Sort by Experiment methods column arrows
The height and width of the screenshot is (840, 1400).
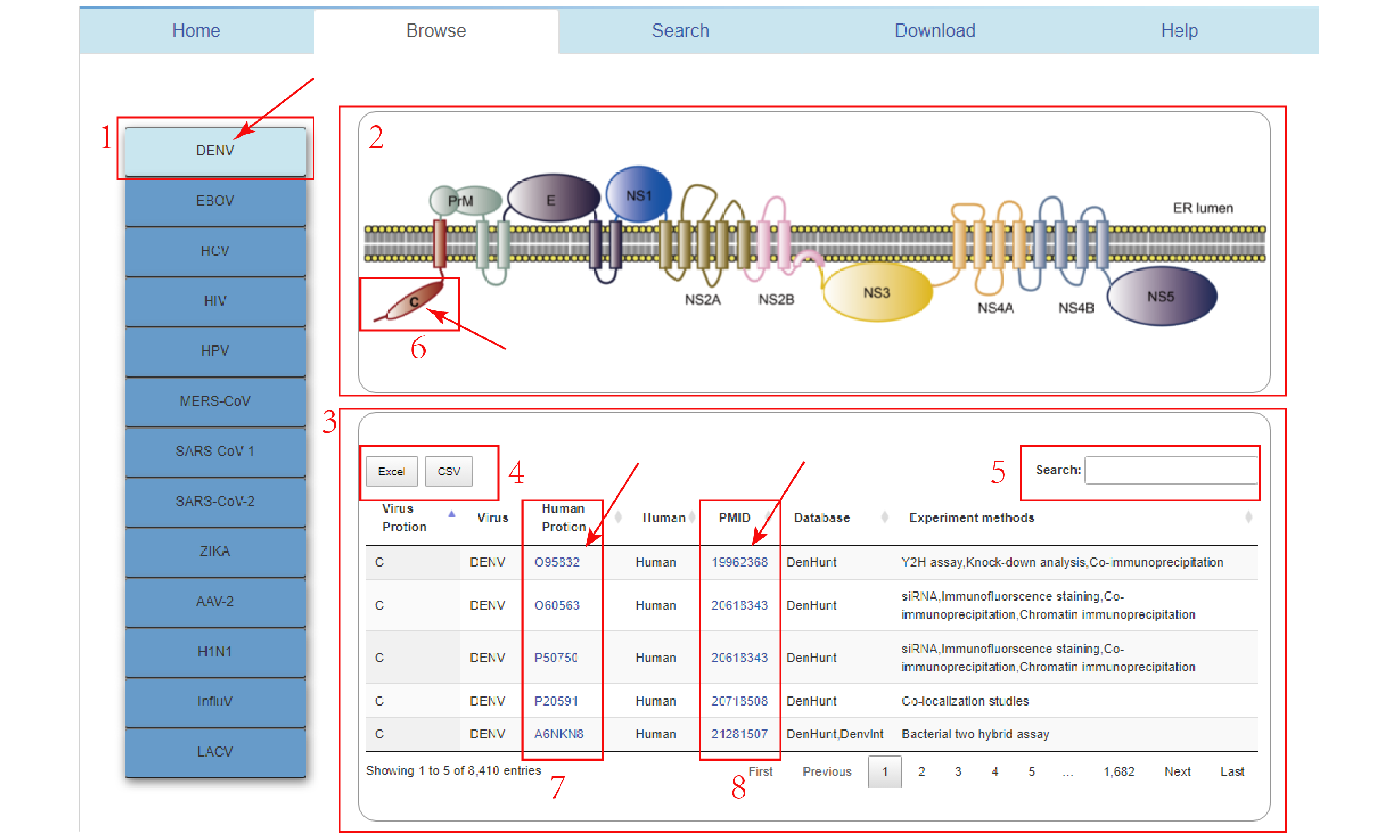tap(1248, 517)
